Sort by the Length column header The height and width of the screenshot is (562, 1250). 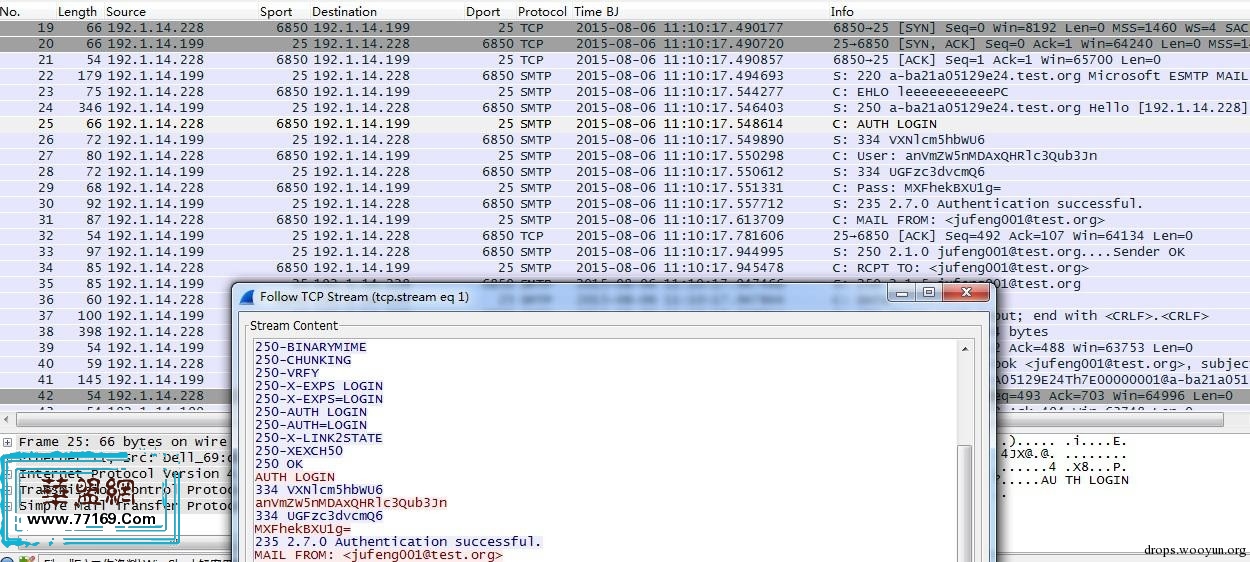point(77,11)
